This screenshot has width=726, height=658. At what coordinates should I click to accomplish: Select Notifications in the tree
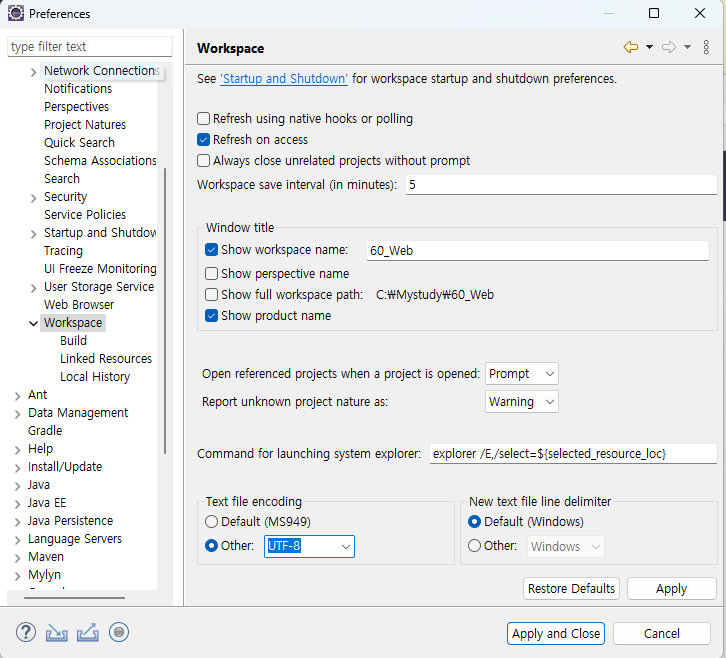[x=78, y=88]
